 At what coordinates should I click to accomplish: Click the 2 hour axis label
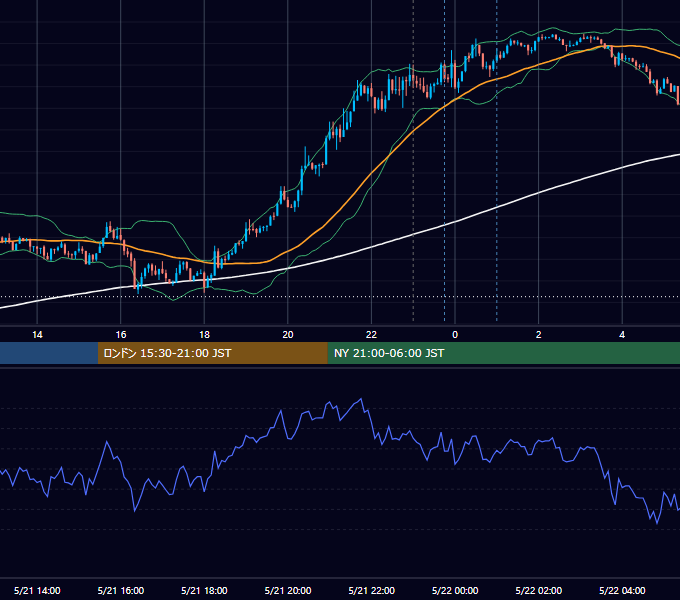click(x=539, y=335)
